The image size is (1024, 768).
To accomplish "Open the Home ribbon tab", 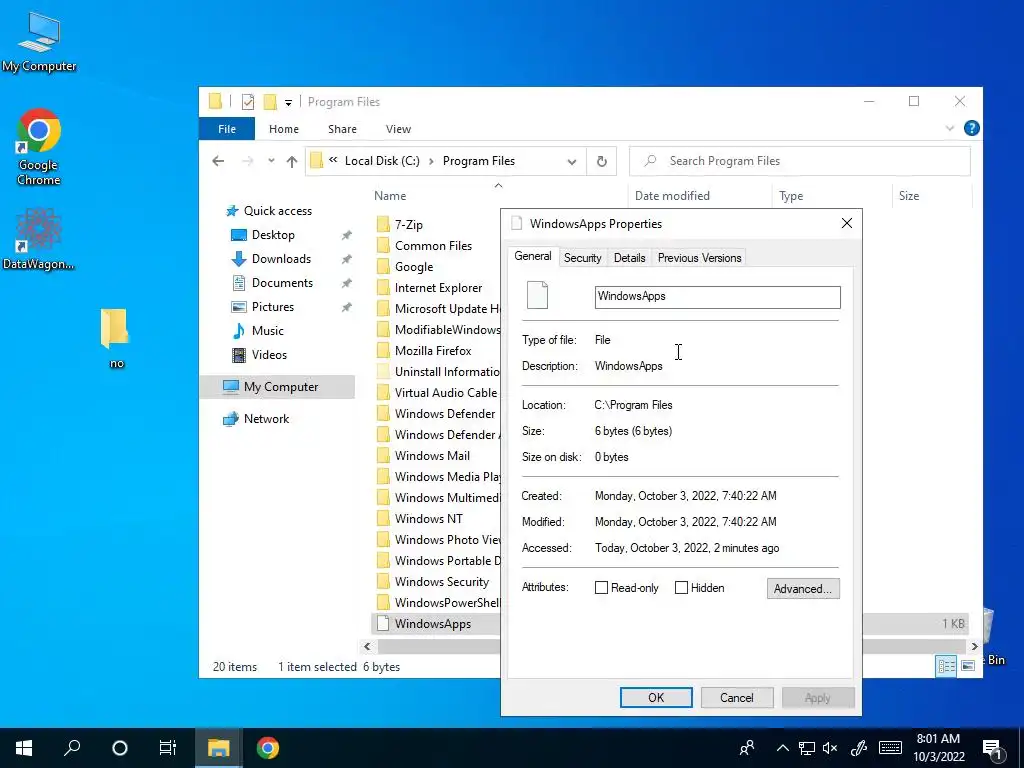I will click(x=283, y=129).
